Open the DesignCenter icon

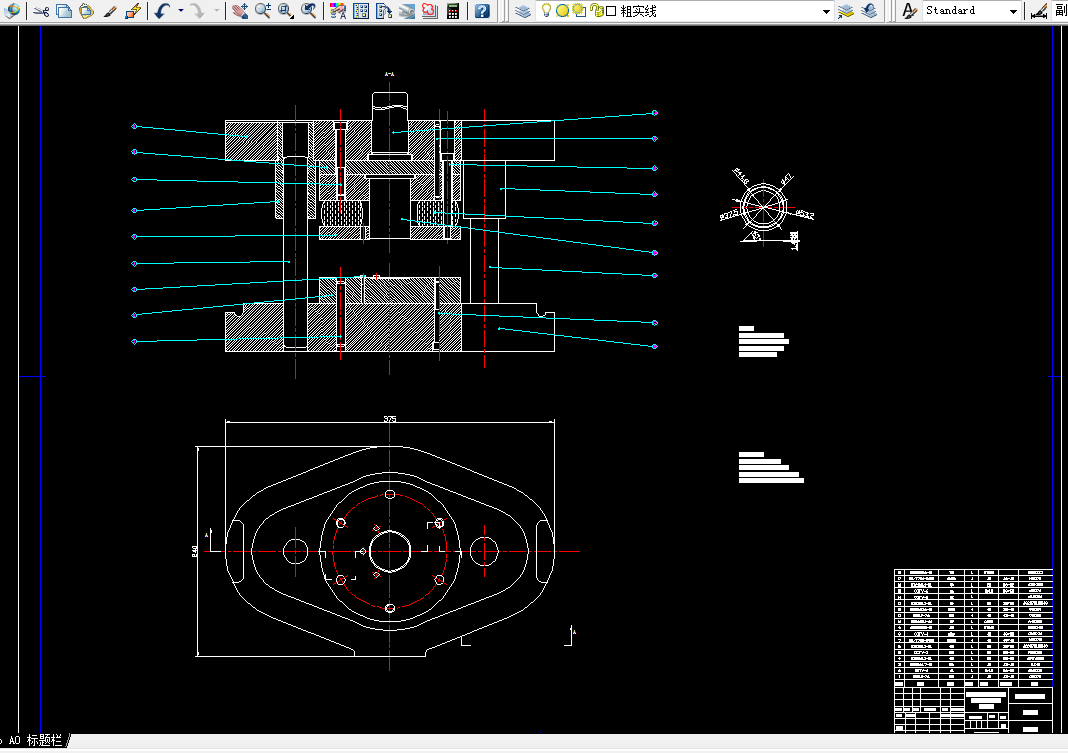click(361, 11)
